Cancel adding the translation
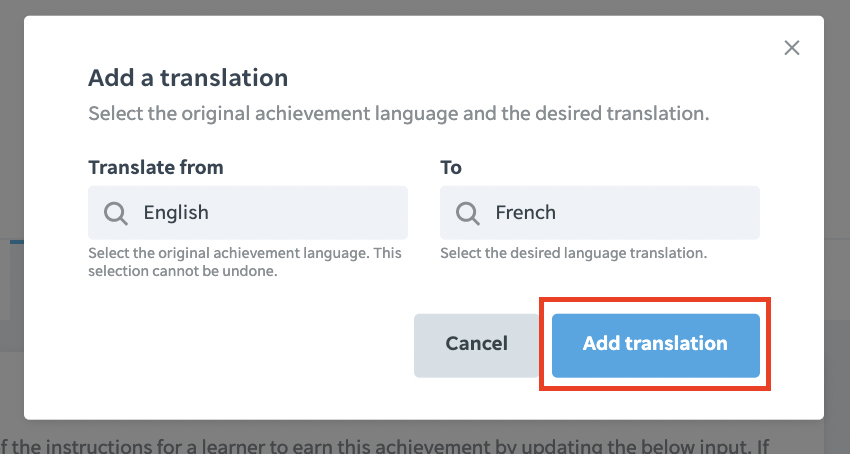850x454 pixels. [x=476, y=345]
